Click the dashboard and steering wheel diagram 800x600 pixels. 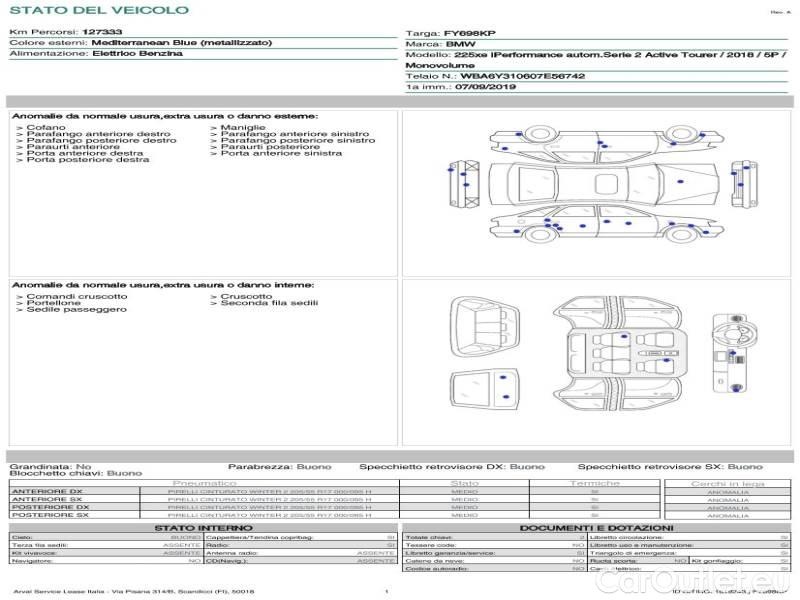coord(736,354)
